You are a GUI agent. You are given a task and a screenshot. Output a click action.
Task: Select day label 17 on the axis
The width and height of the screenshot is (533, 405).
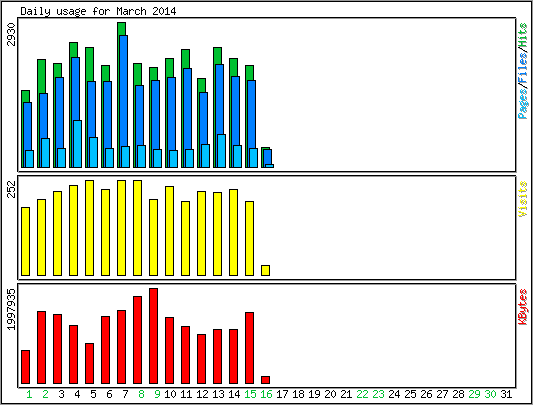tap(282, 394)
